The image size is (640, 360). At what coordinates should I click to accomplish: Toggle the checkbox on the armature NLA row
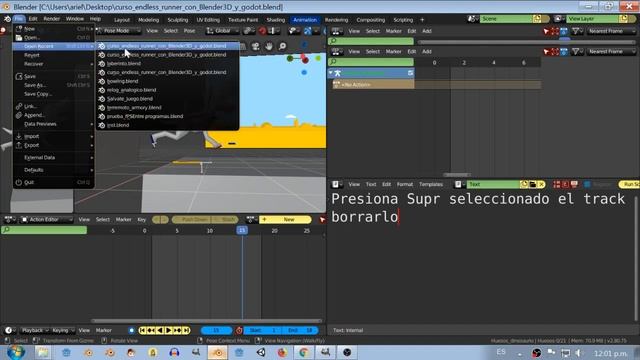tap(410, 73)
